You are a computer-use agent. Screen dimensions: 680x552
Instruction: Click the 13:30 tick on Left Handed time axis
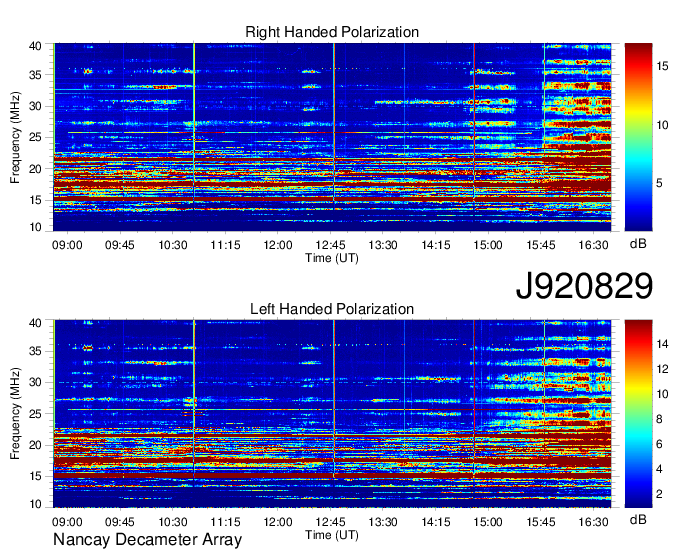coord(383,522)
